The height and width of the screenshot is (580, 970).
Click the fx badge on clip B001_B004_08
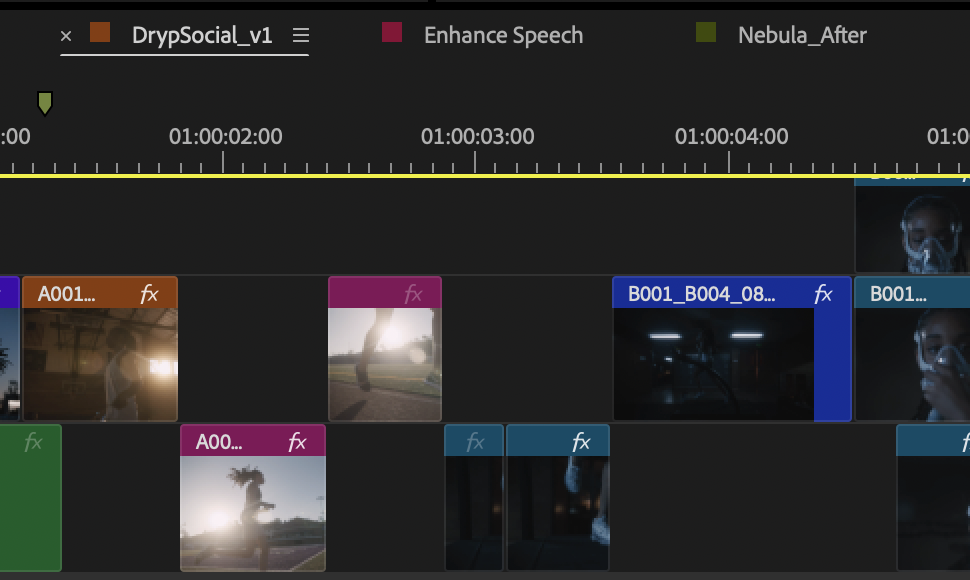pos(822,294)
